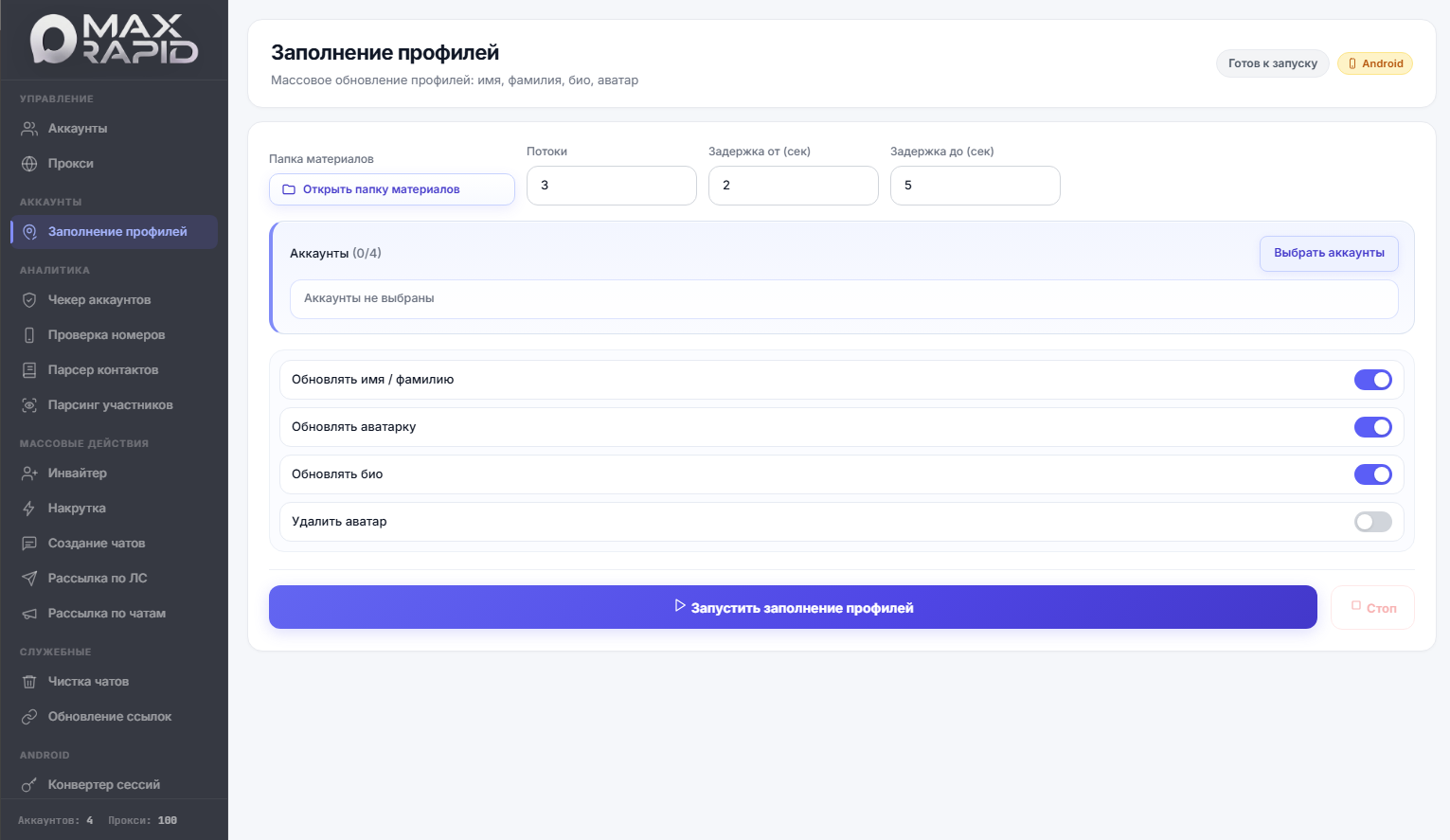
Task: Toggle the Обновлять био switch
Action: coord(1372,474)
